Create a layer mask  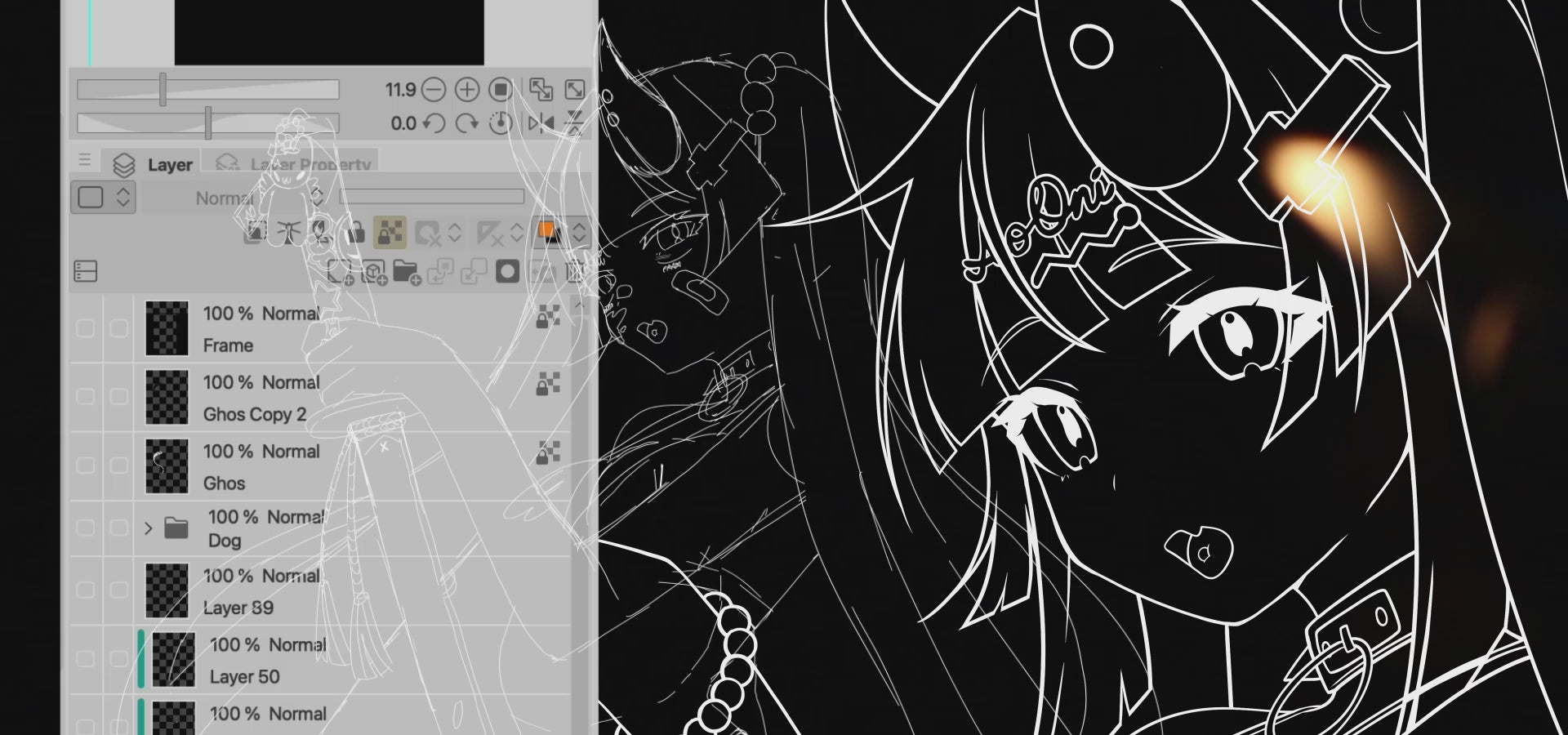[507, 271]
